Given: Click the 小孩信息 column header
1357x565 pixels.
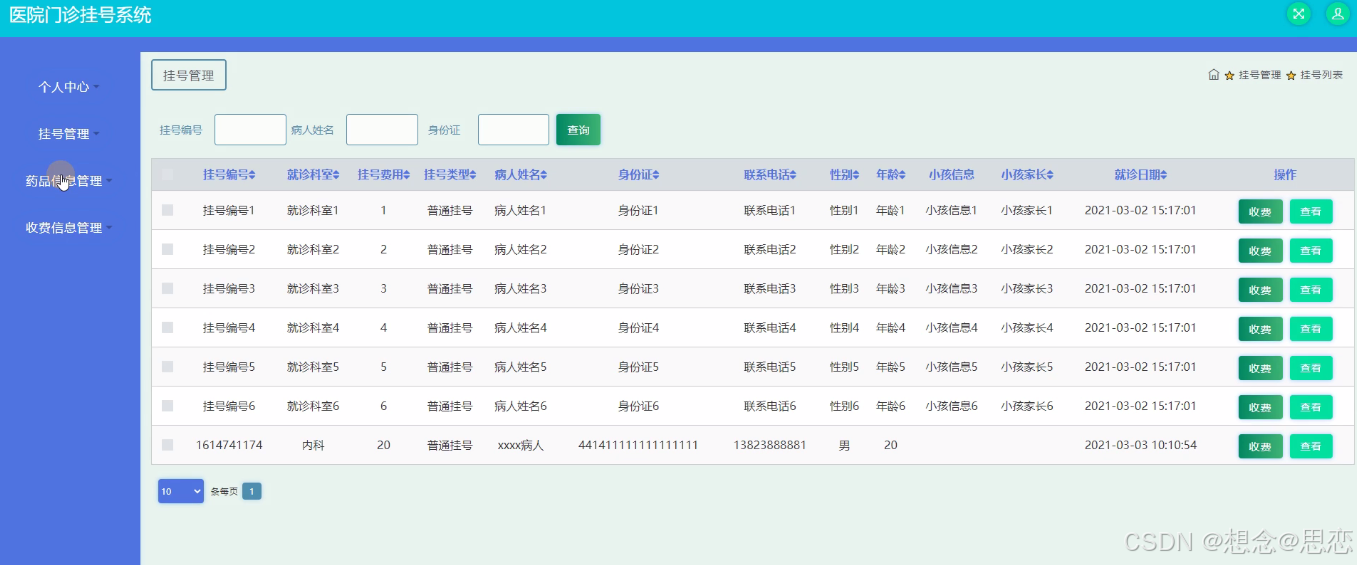Looking at the screenshot, I should [x=951, y=175].
